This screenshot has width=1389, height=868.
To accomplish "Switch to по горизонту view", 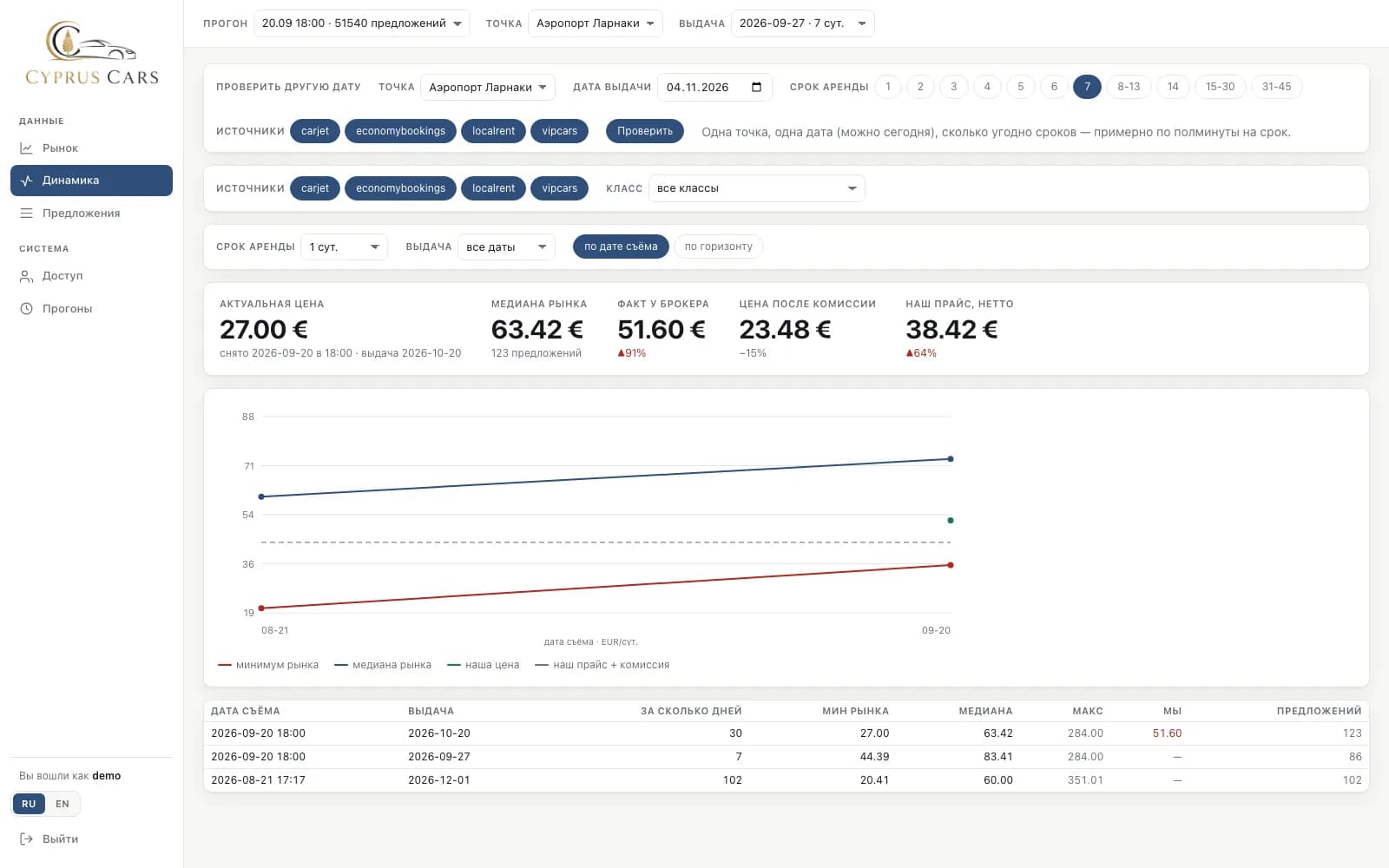I will 719,247.
